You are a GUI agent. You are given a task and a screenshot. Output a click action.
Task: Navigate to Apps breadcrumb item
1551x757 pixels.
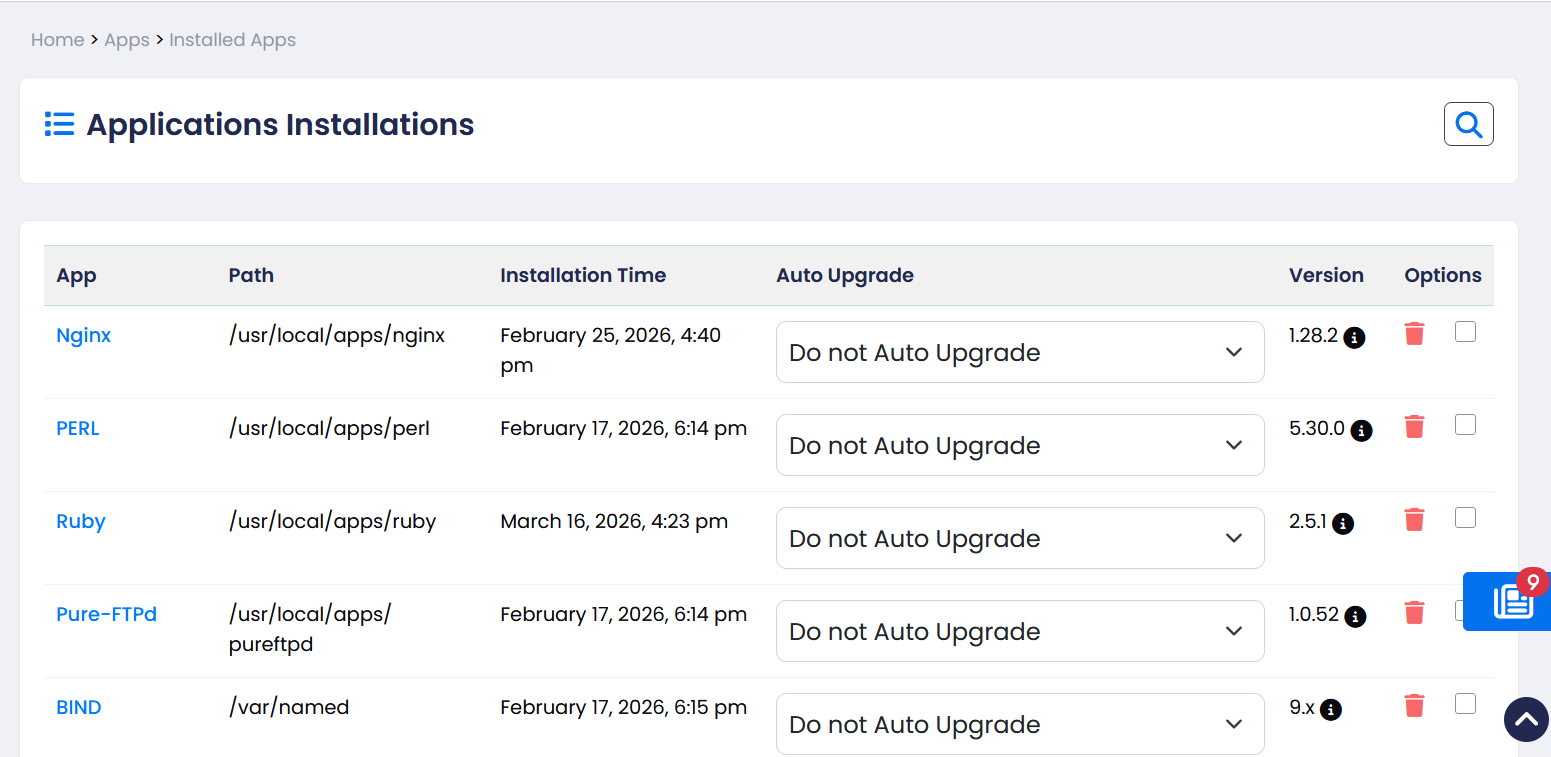(x=127, y=40)
